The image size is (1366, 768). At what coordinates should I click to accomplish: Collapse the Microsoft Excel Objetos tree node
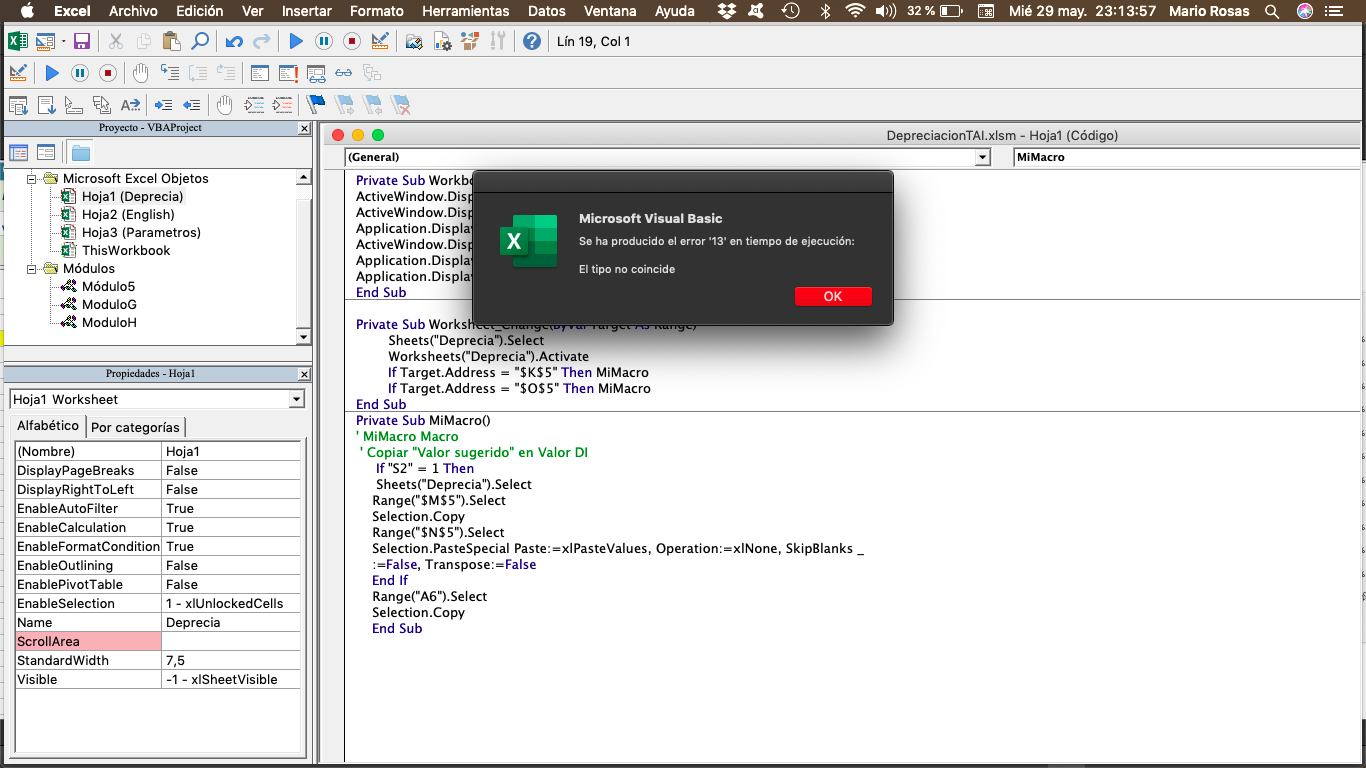pos(32,178)
